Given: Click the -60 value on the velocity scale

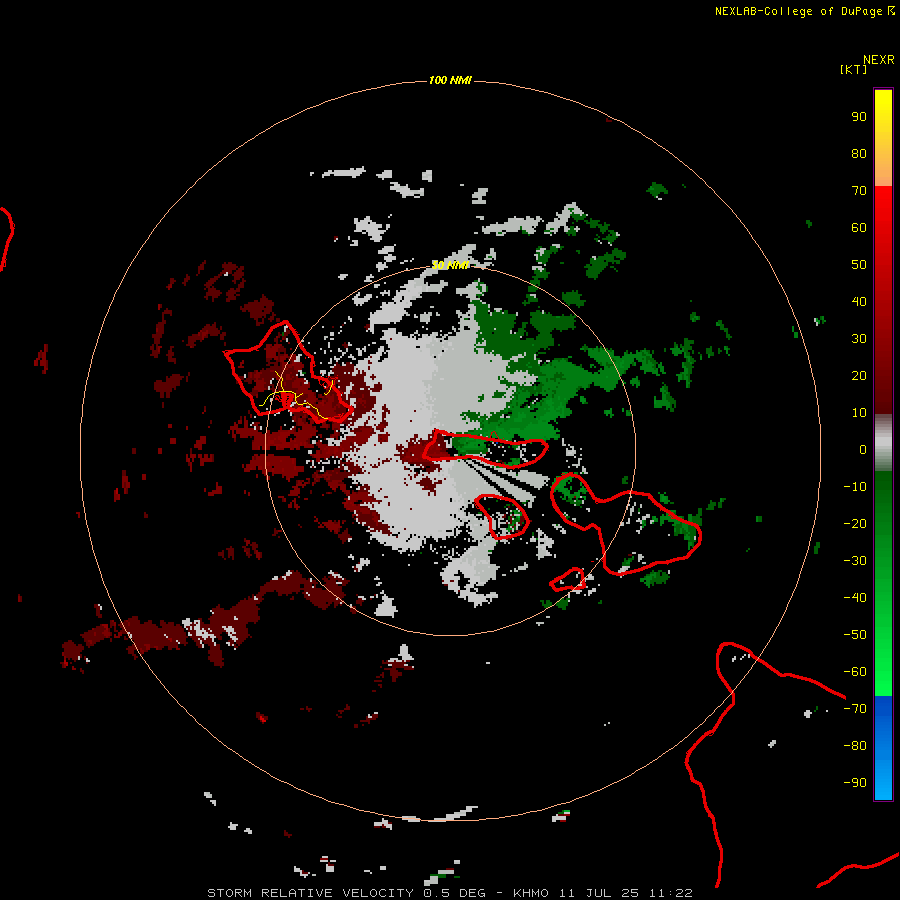Looking at the screenshot, I should pyautogui.click(x=855, y=672).
